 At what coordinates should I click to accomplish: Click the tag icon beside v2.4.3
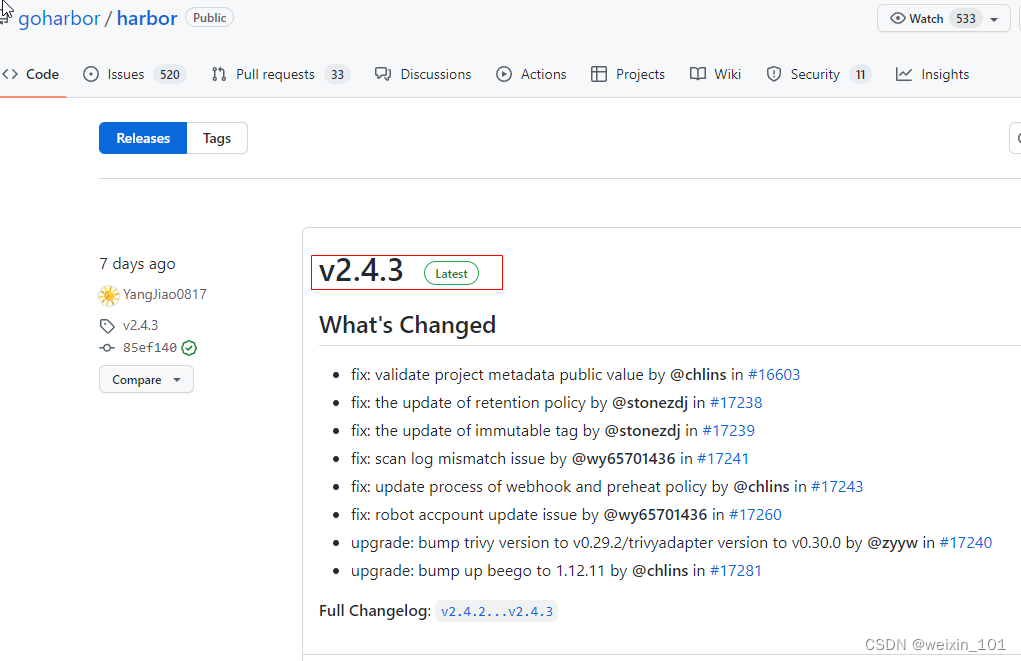[107, 326]
